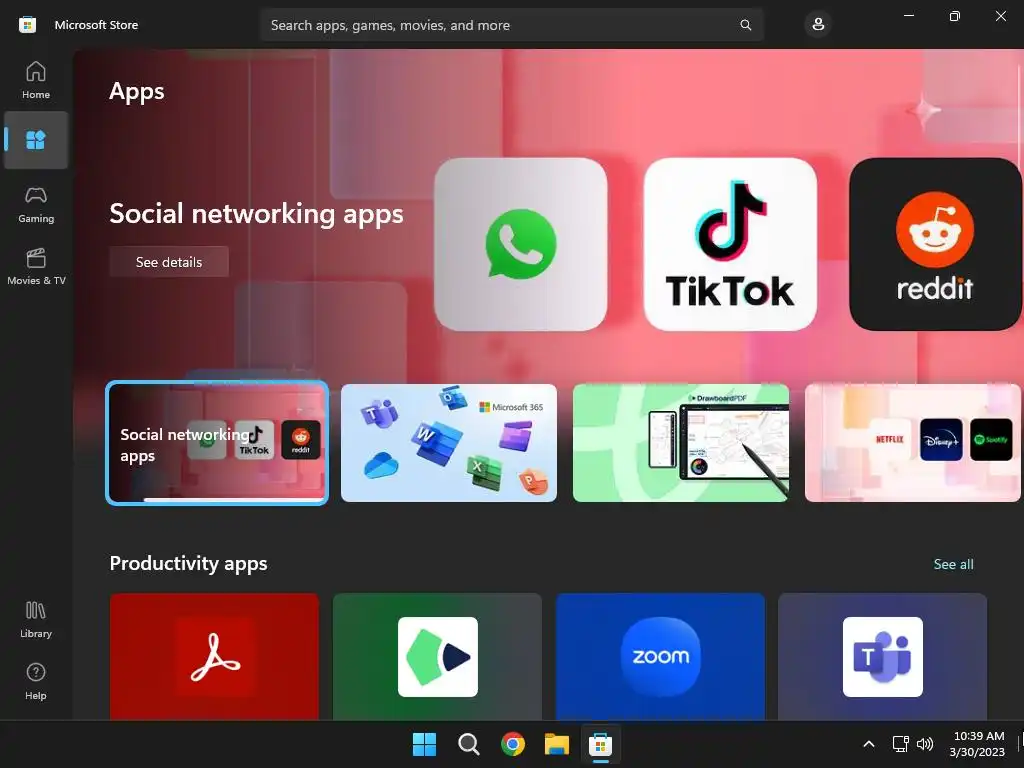Open the Gaming section

[36, 204]
